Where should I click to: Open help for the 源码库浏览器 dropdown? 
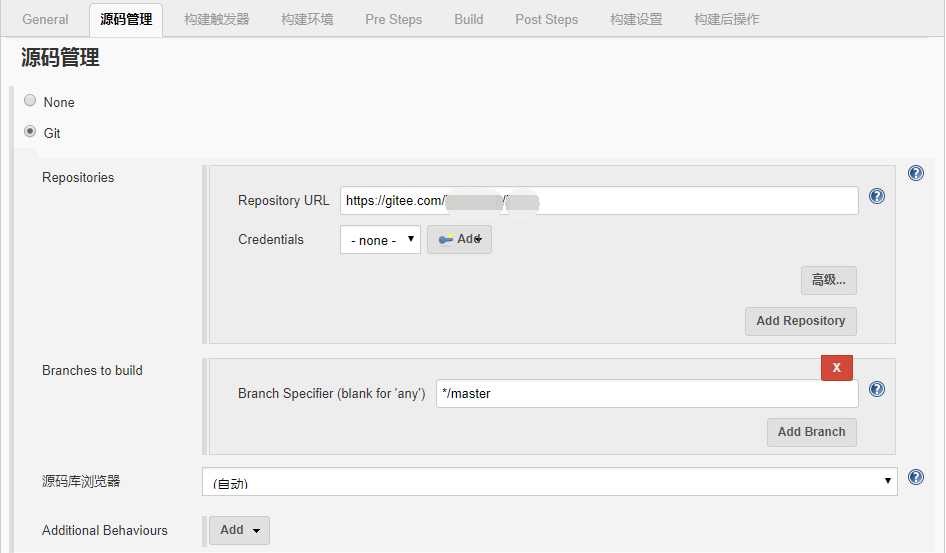pyautogui.click(x=915, y=477)
